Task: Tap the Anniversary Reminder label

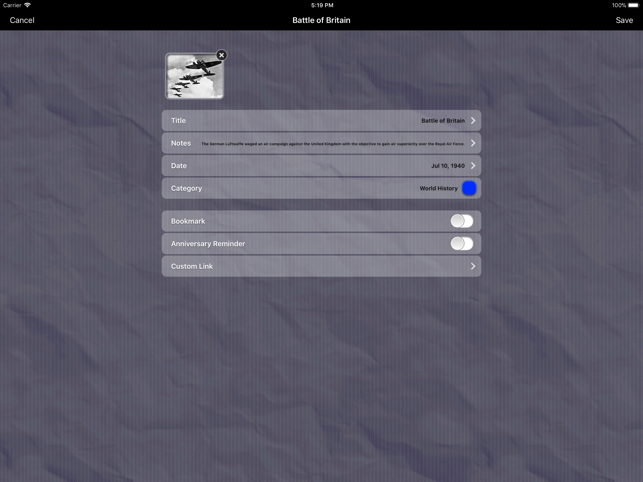Action: (x=208, y=244)
